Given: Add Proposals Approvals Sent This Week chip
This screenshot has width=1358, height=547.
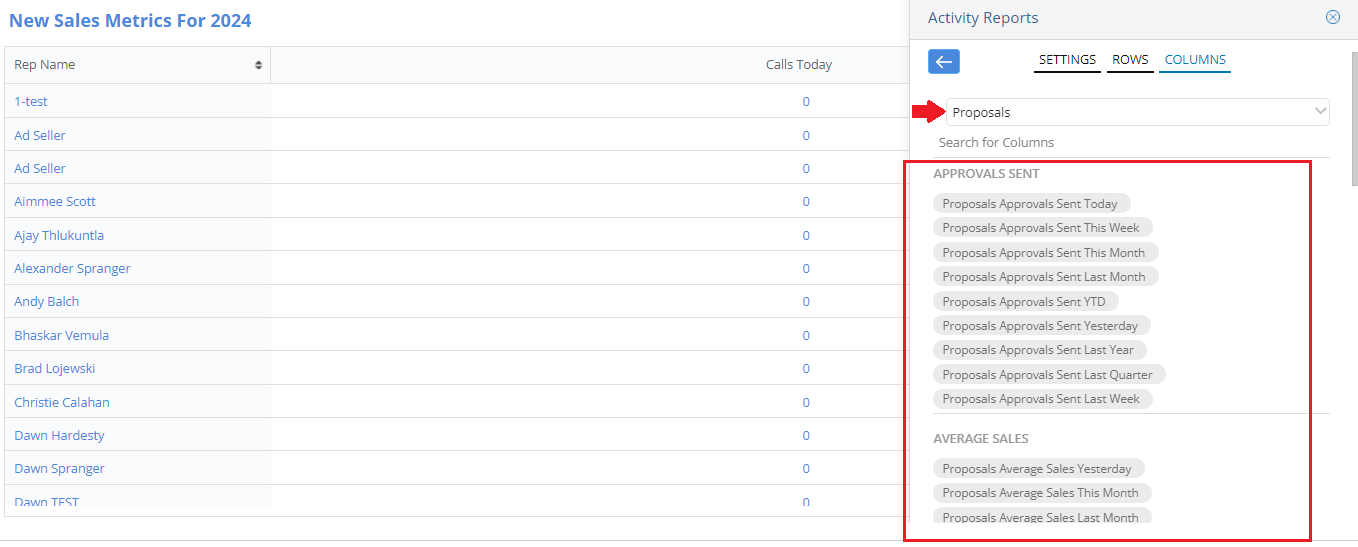Looking at the screenshot, I should [x=1042, y=228].
